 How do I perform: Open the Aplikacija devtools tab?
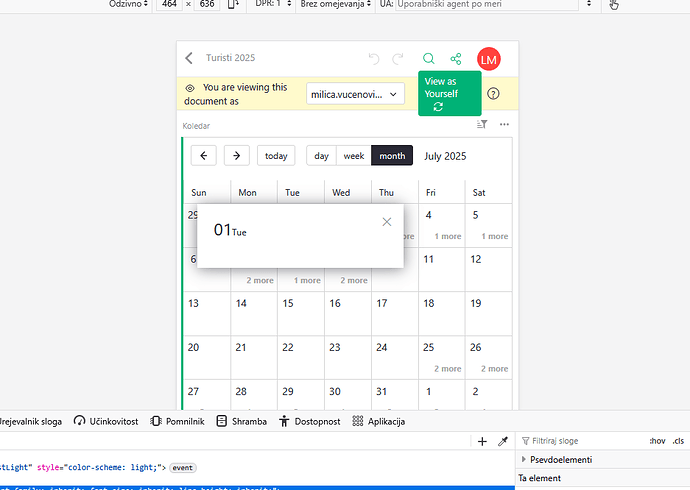click(x=378, y=421)
